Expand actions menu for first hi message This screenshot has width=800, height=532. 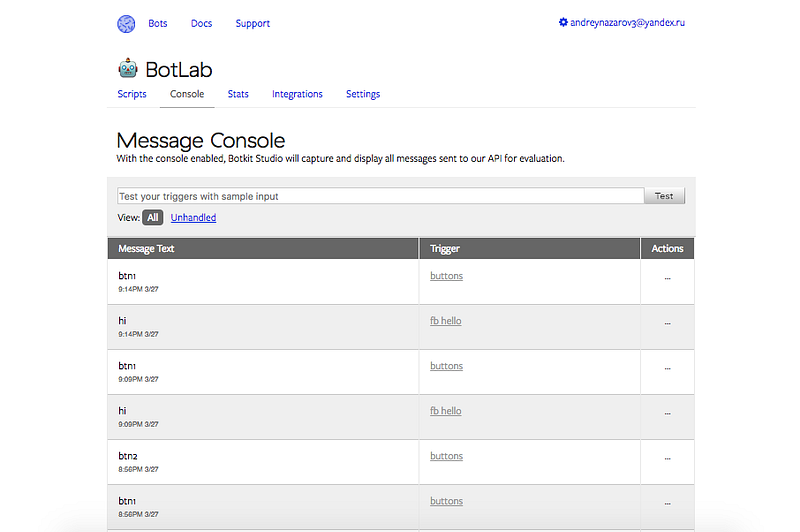667,322
